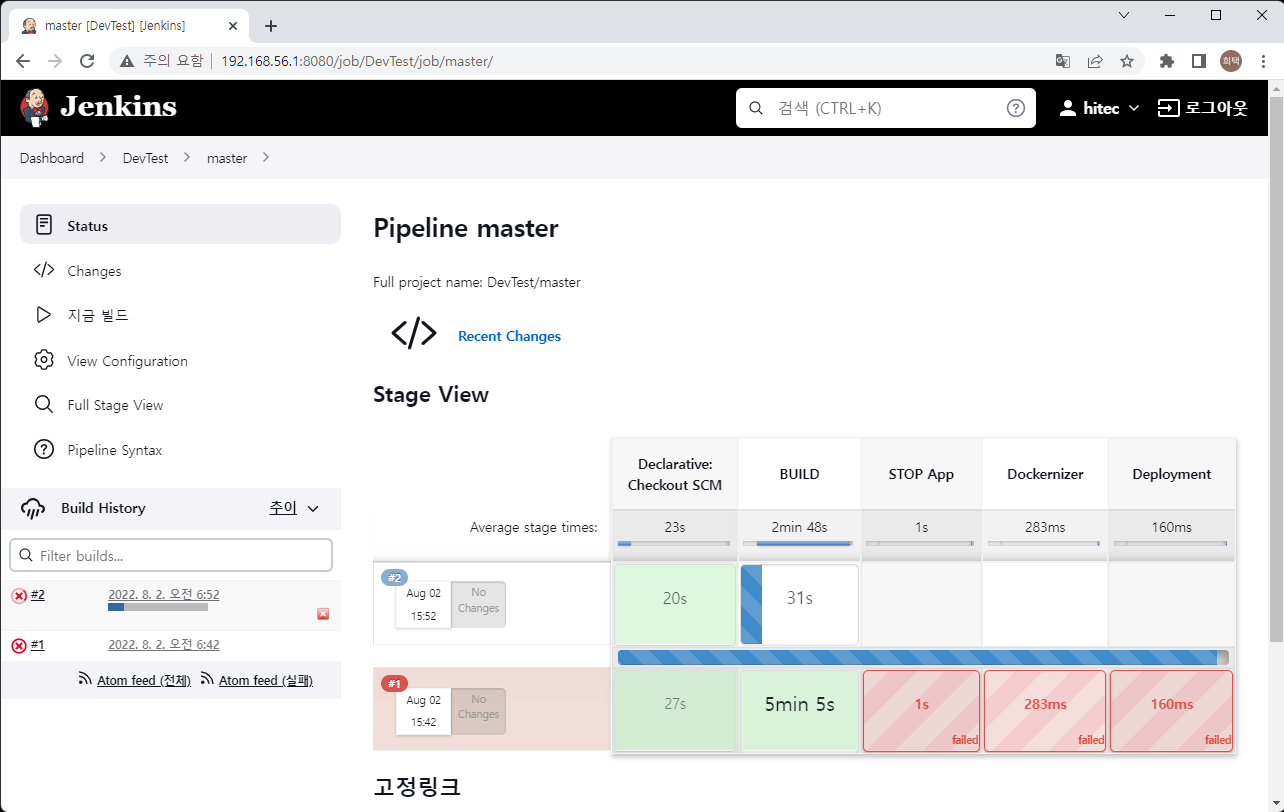Image resolution: width=1284 pixels, height=812 pixels.
Task: Click the browser back arrow
Action: coord(23,61)
